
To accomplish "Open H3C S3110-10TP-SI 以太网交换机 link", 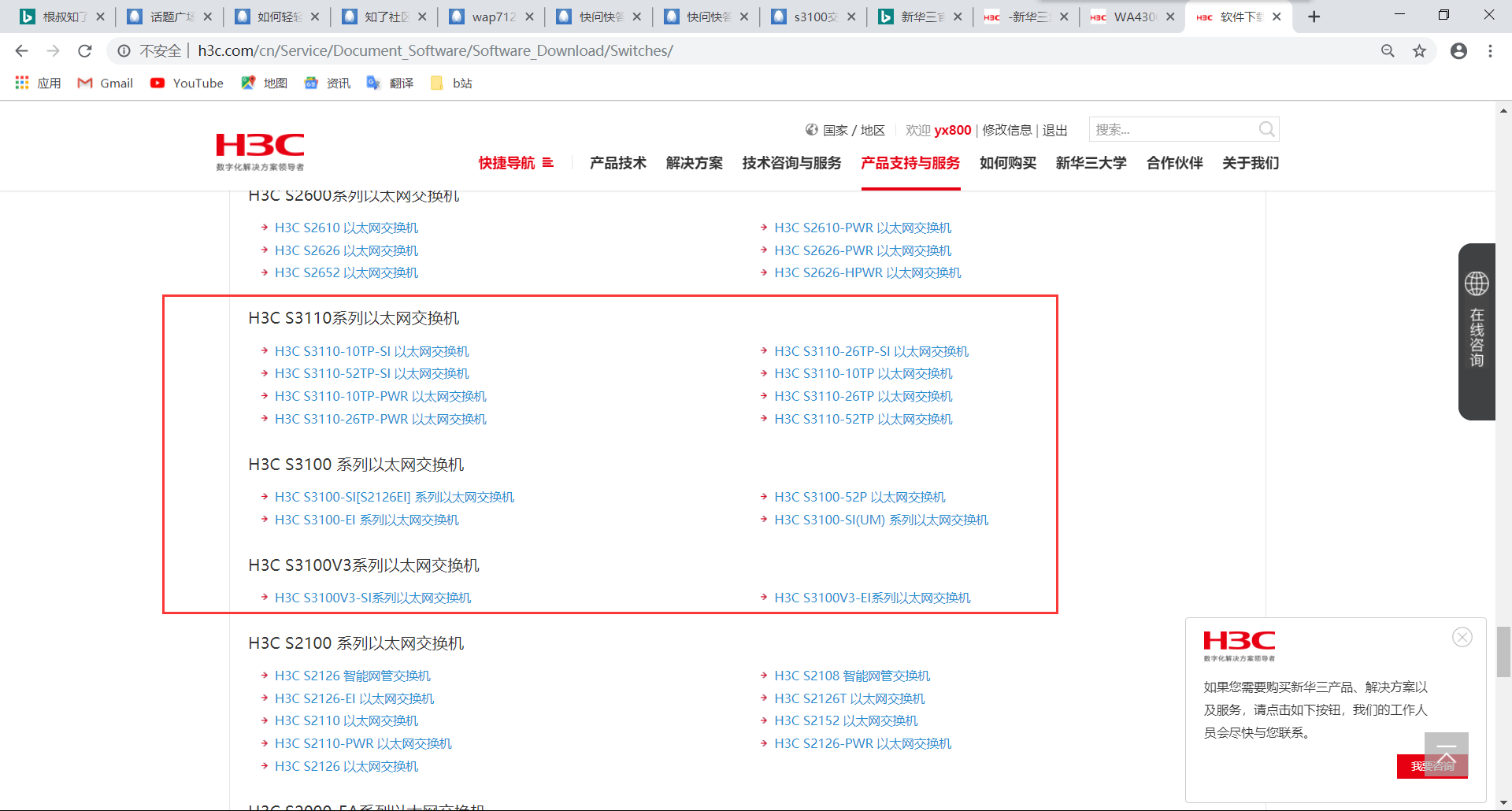I will click(372, 351).
